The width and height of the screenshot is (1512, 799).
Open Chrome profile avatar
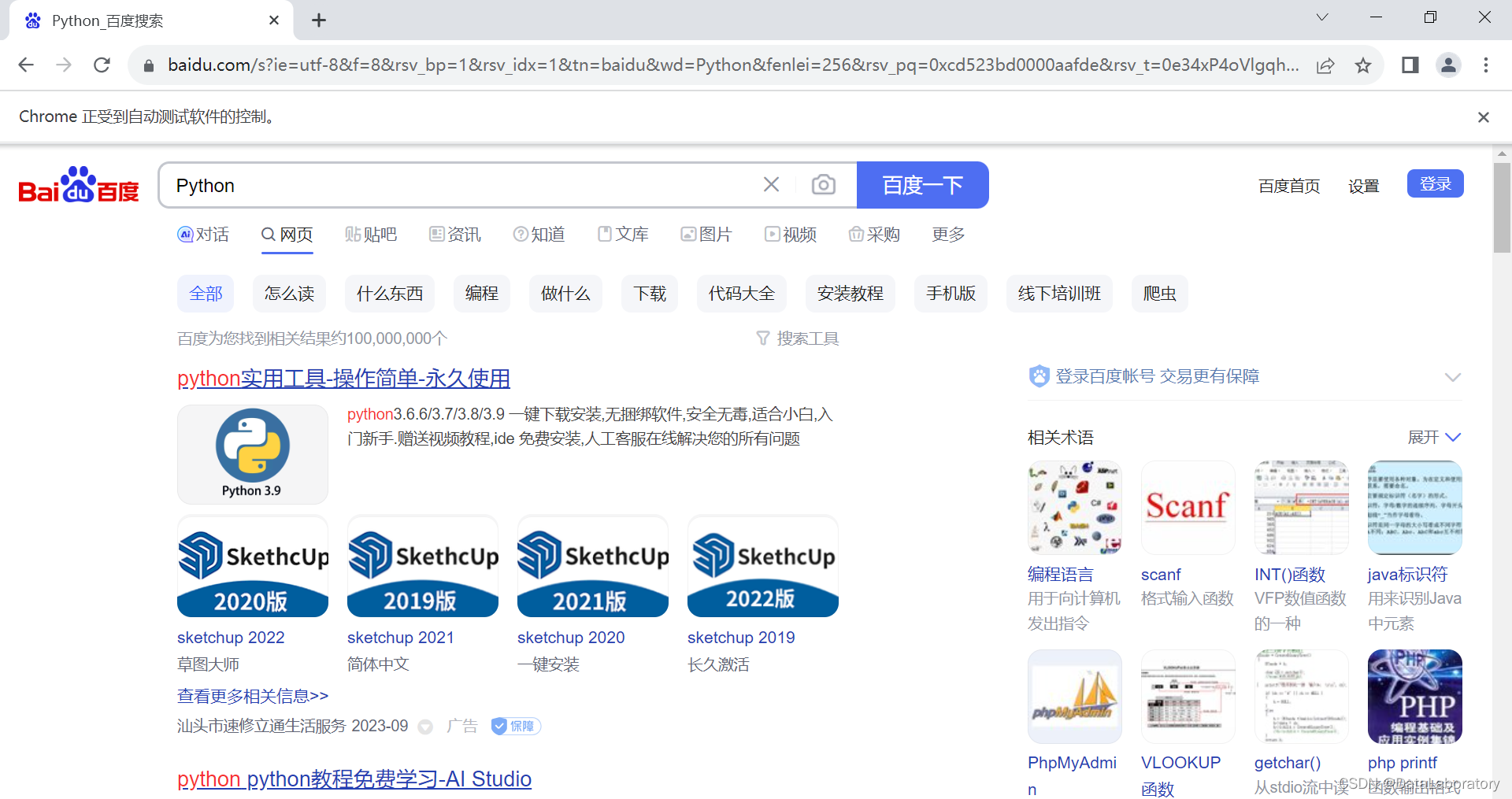(1448, 65)
